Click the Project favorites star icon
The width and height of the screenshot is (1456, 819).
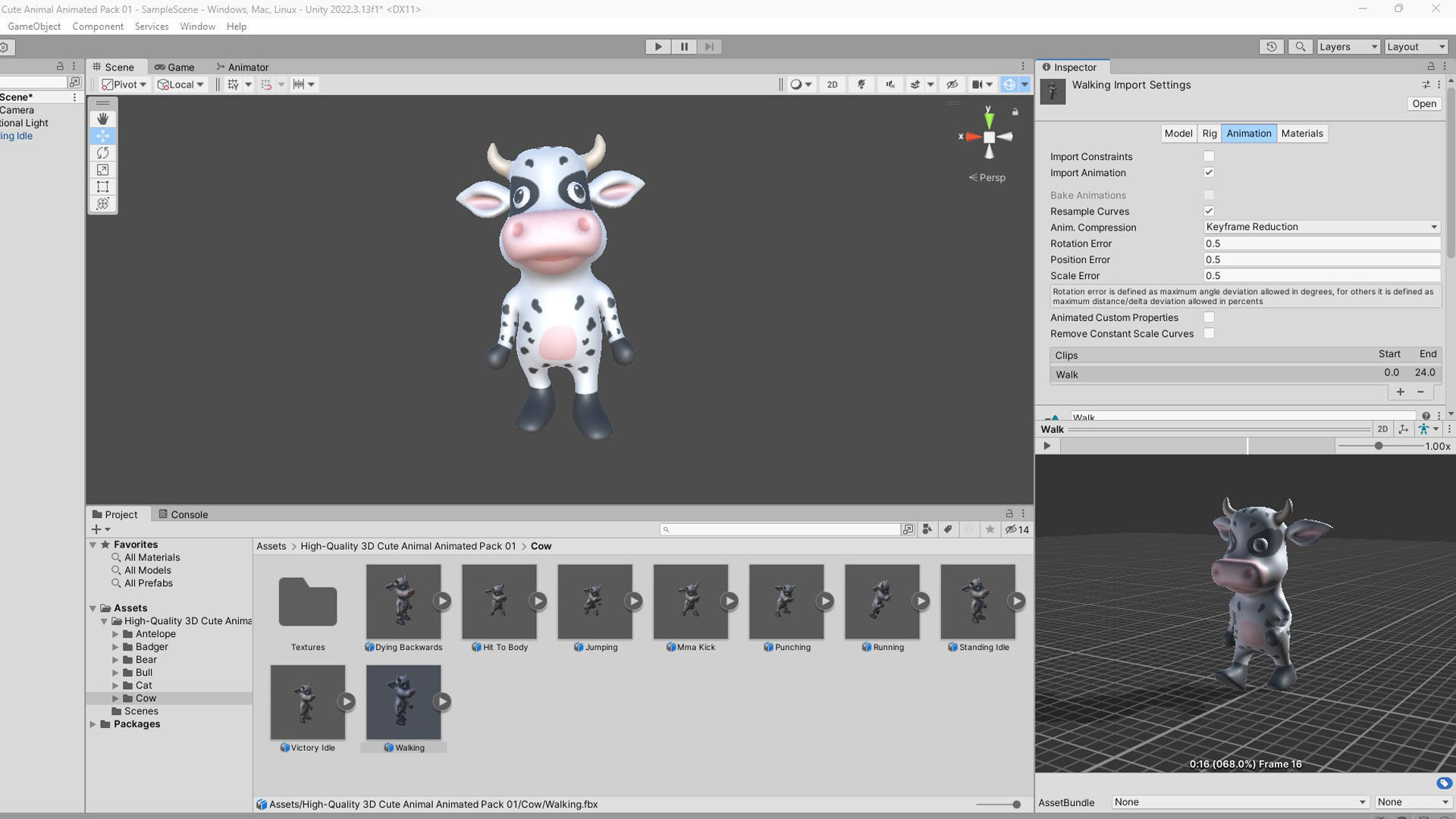pyautogui.click(x=990, y=530)
